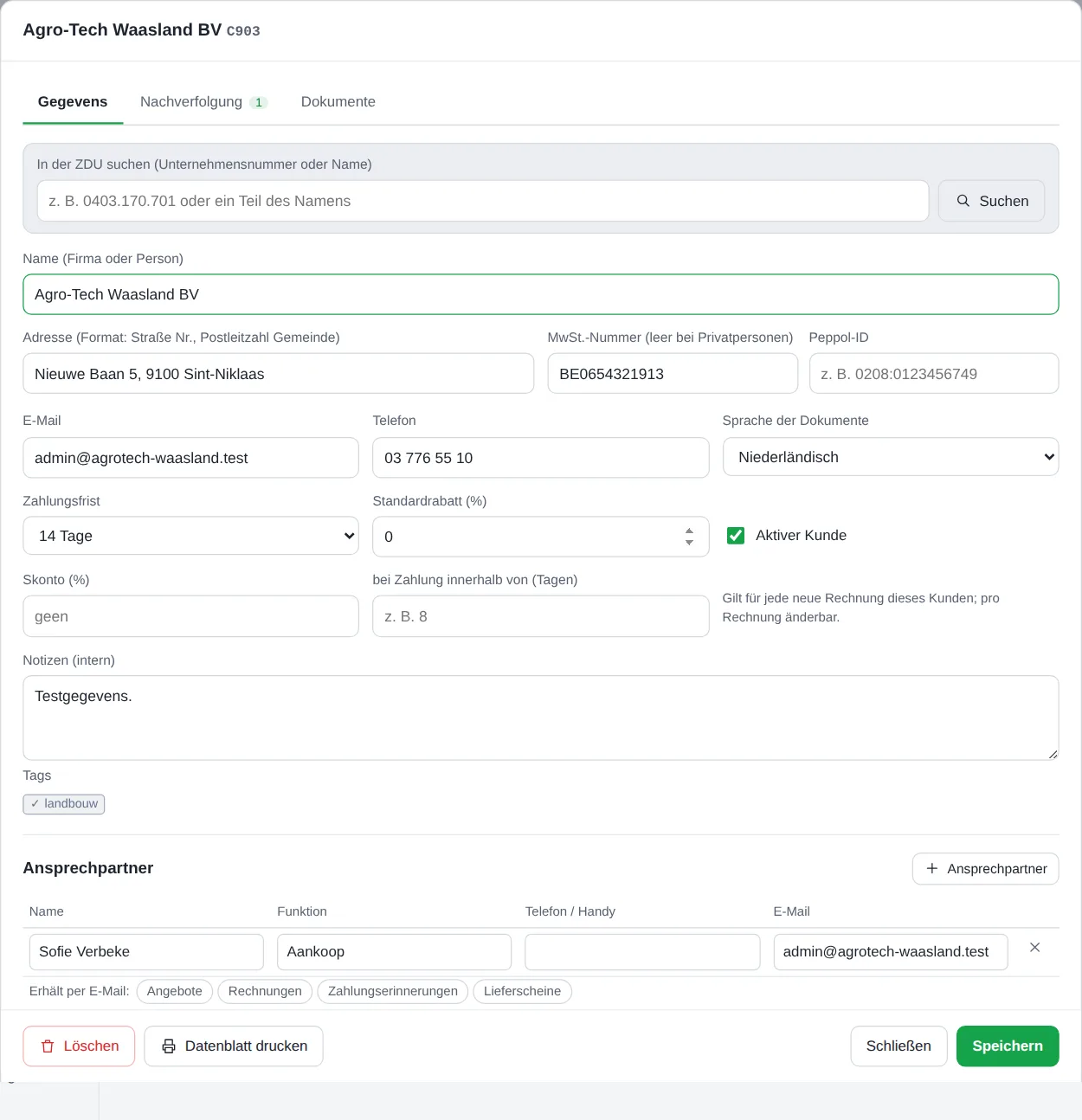This screenshot has height=1120, width=1082.
Task: Click the Suchen button
Action: point(992,201)
